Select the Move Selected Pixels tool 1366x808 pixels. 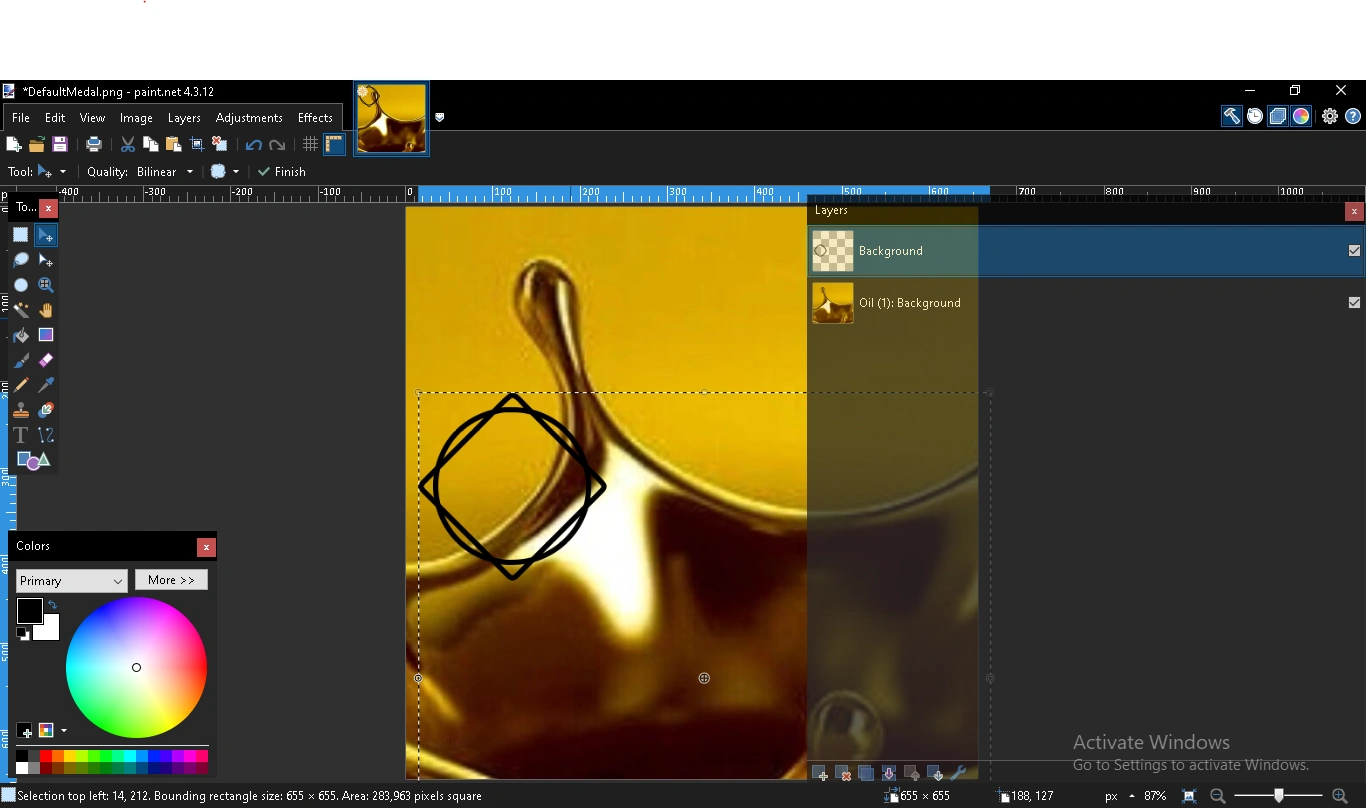pos(46,235)
